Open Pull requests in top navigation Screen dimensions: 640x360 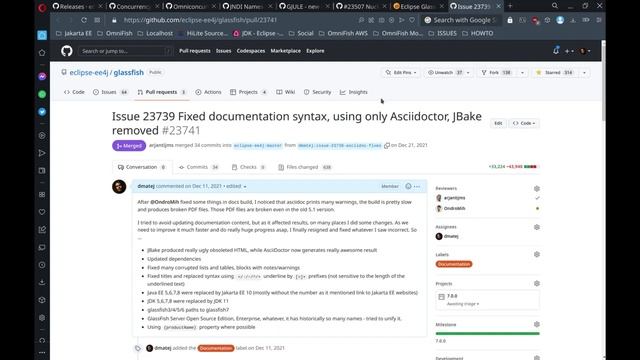195,51
